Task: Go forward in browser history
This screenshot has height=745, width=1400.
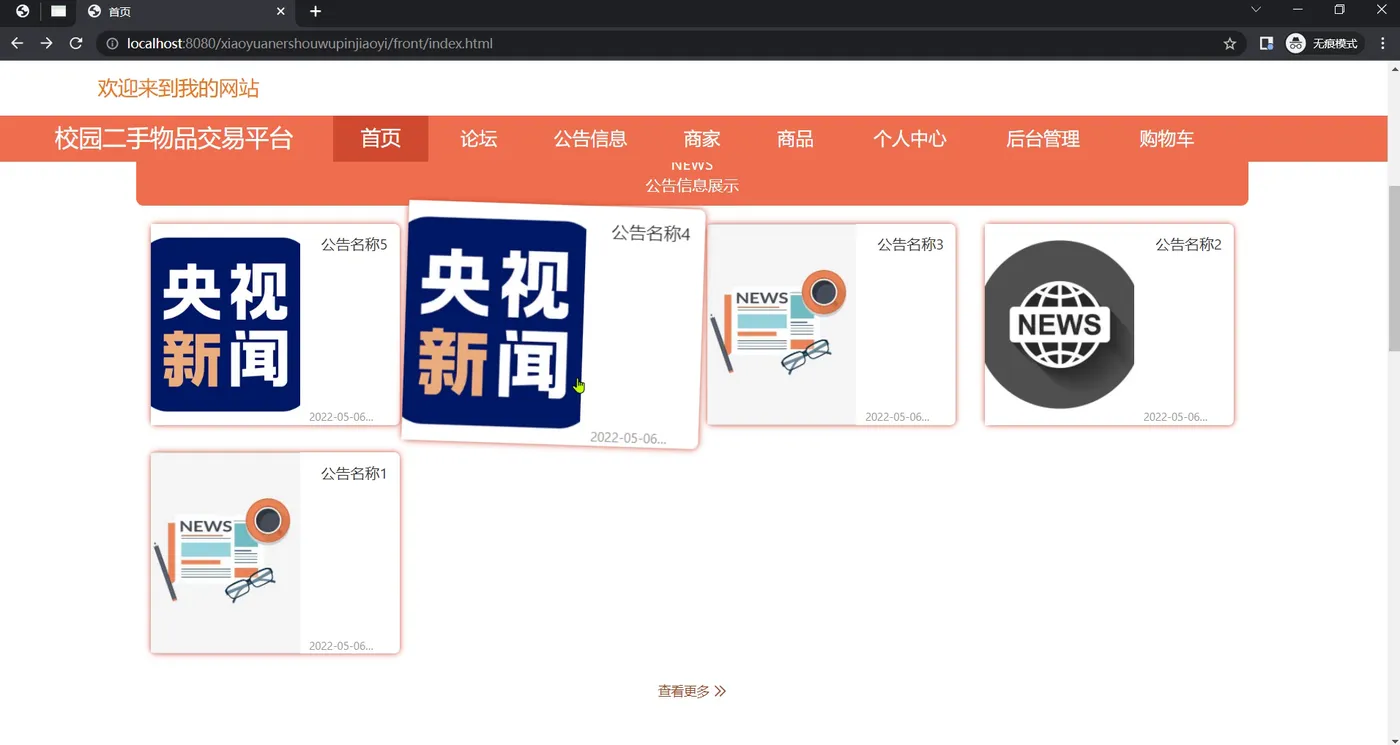Action: click(46, 43)
